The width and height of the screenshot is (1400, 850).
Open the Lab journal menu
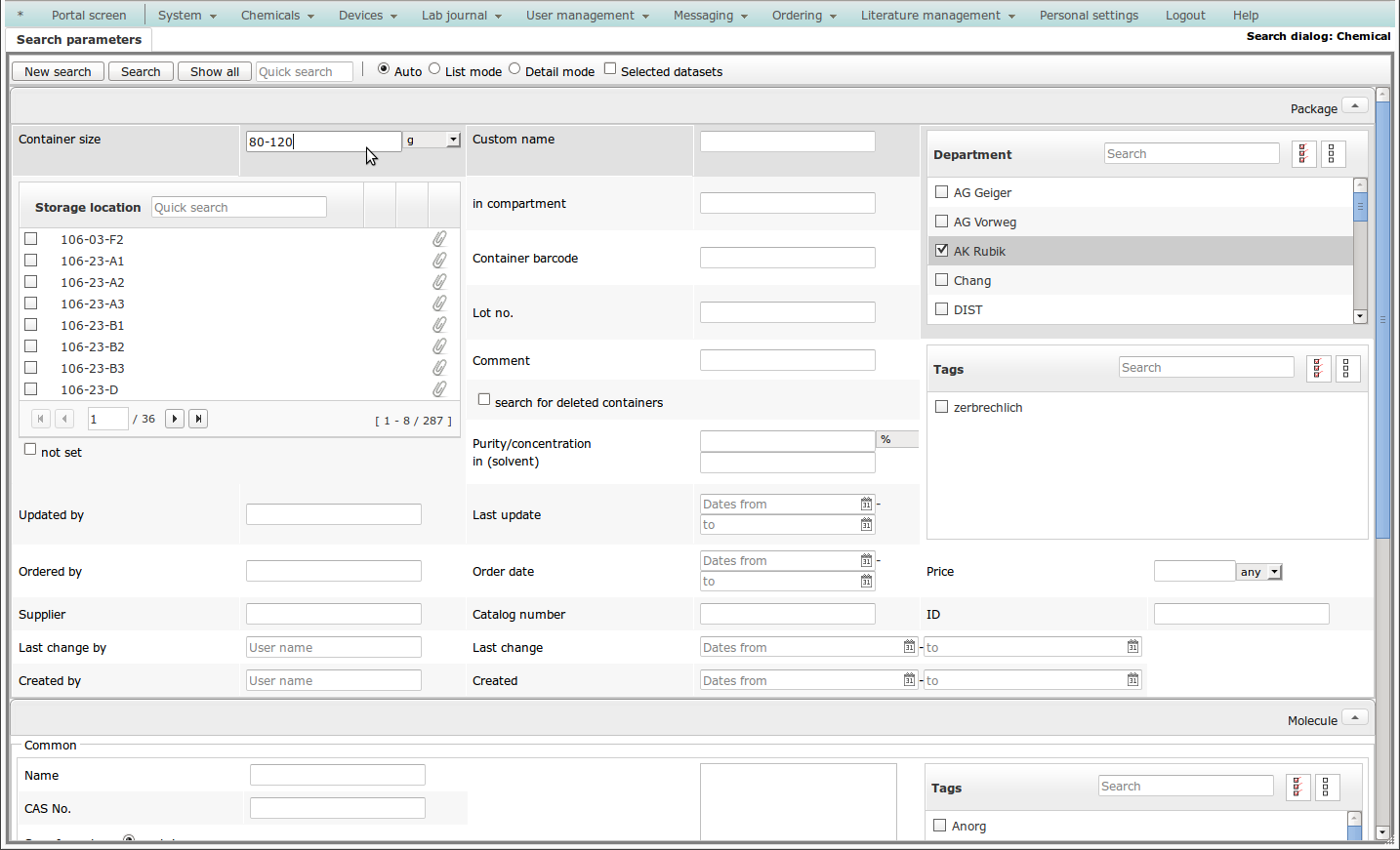[461, 16]
